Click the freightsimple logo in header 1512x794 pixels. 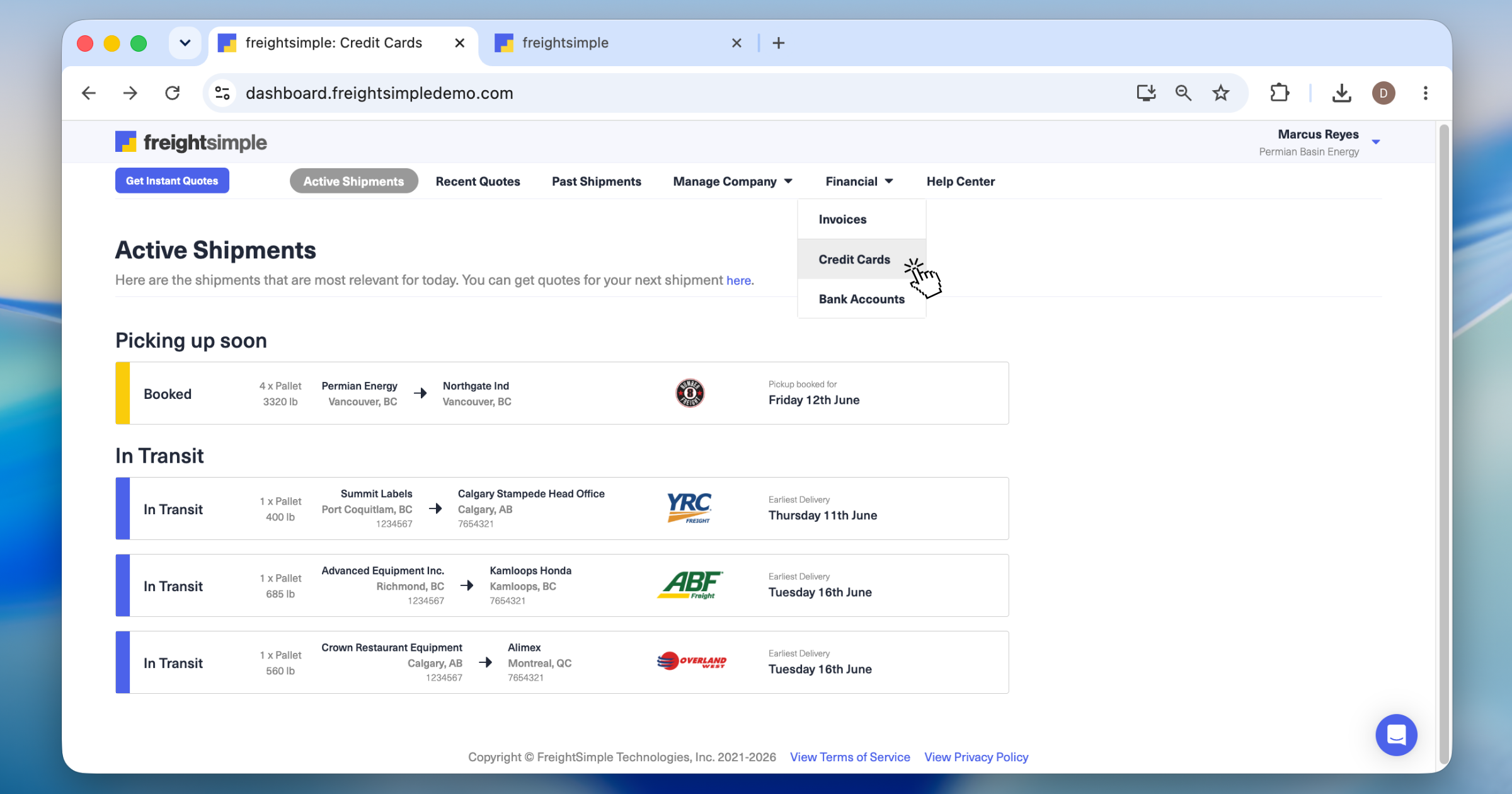(191, 142)
